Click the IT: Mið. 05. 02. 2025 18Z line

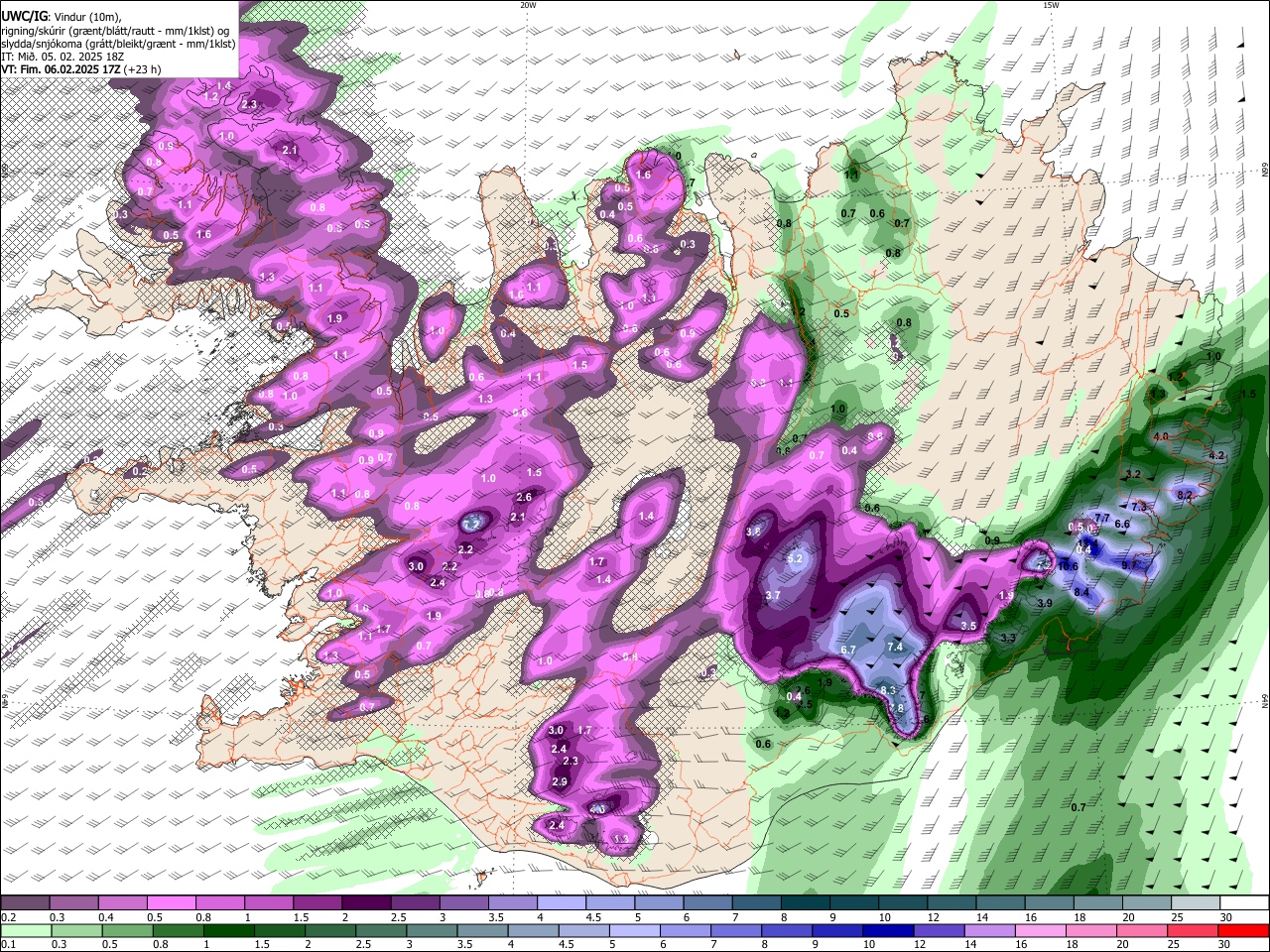pyautogui.click(x=63, y=57)
